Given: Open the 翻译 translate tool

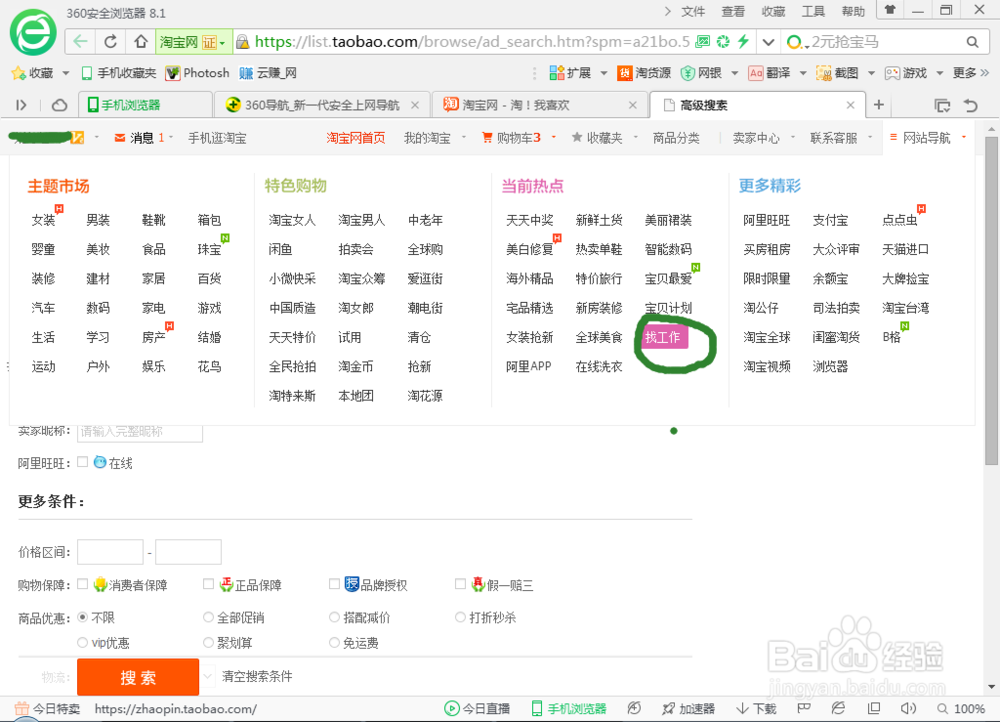Looking at the screenshot, I should (x=769, y=73).
